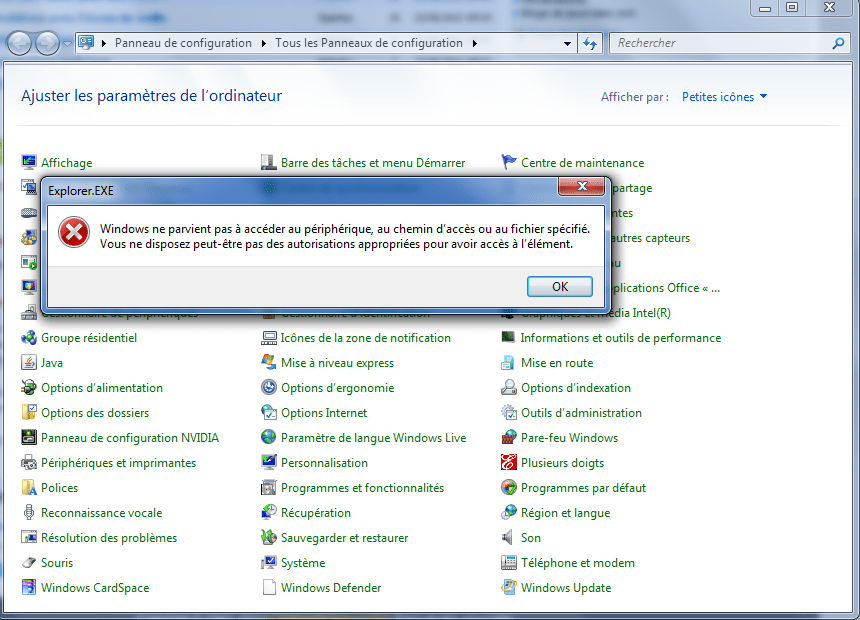Screen dimensions: 860x620
Task: Click the Back navigation button
Action: point(20,43)
